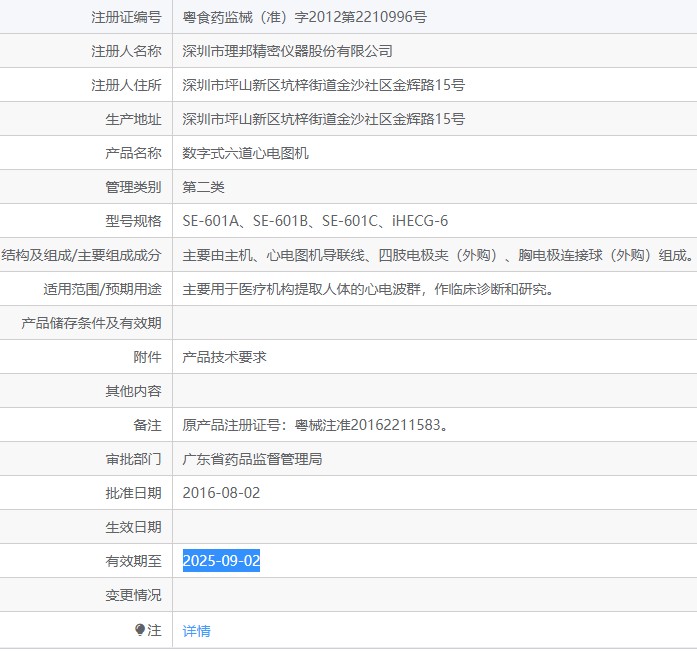Screen dimensions: 697x654
Task: Click the 附件 label
Action: tap(147, 357)
